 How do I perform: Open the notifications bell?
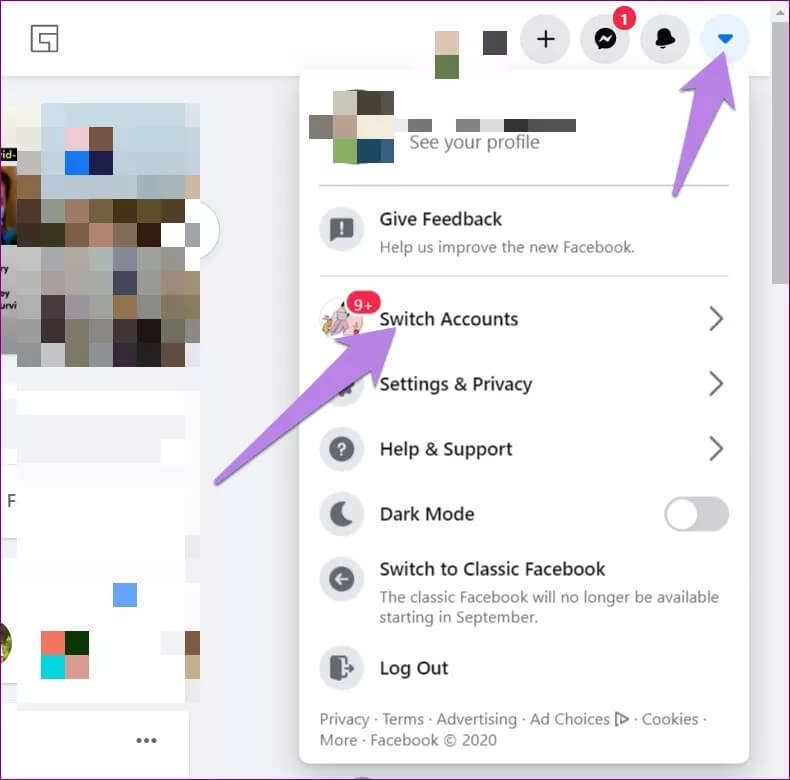[665, 39]
